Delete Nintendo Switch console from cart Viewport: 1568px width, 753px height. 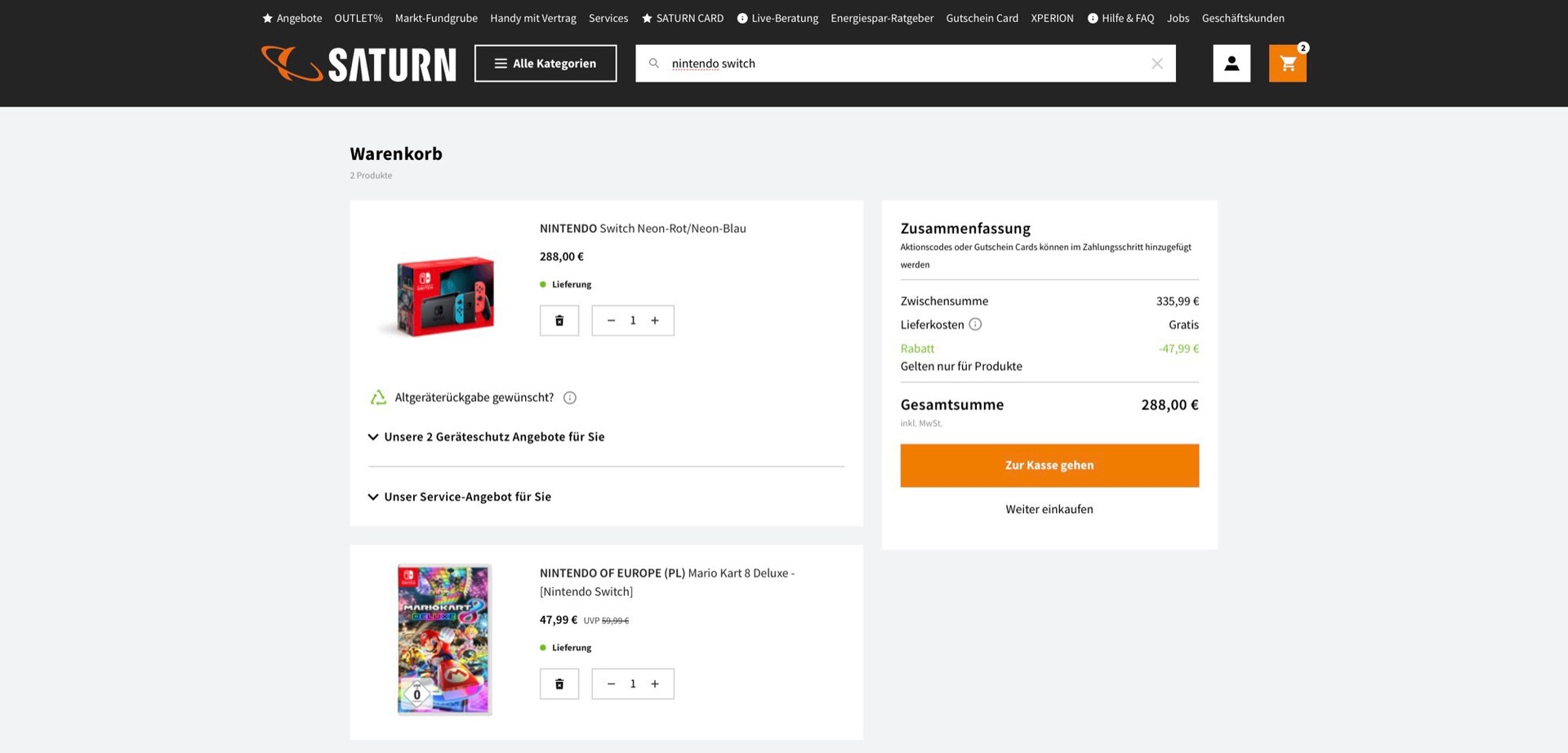559,321
